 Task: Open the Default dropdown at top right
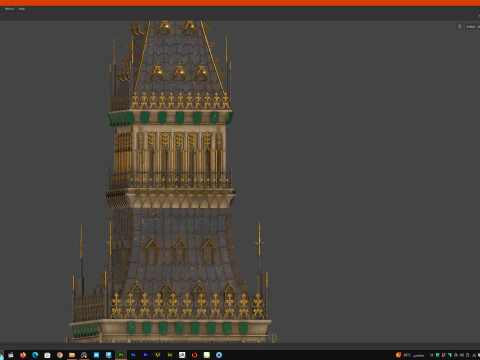coord(473,27)
